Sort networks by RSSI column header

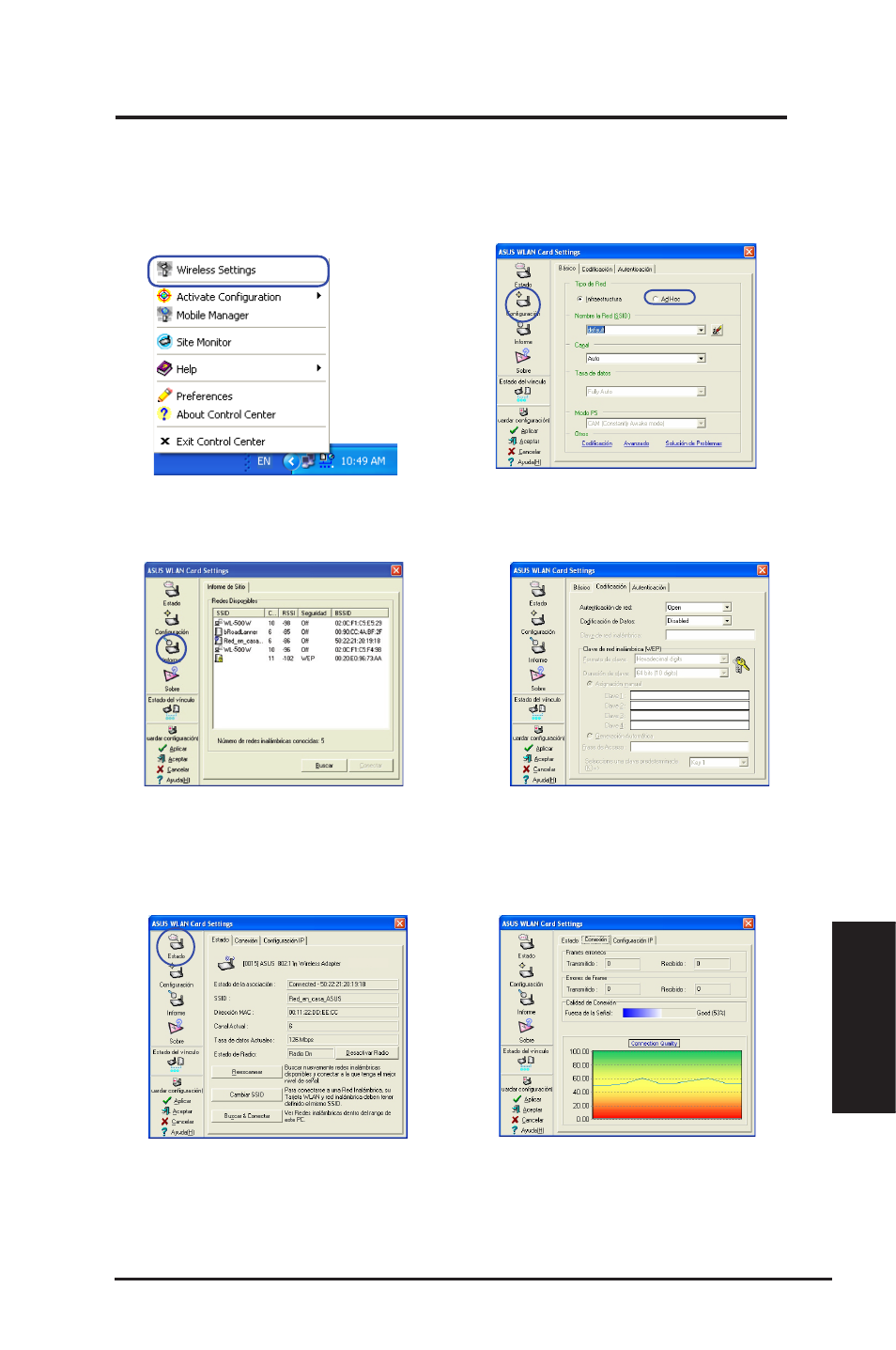click(x=289, y=613)
